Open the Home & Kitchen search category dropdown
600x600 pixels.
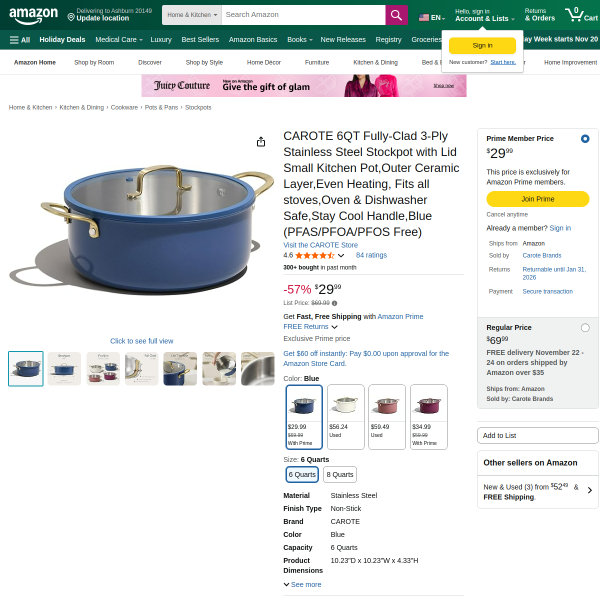point(192,15)
